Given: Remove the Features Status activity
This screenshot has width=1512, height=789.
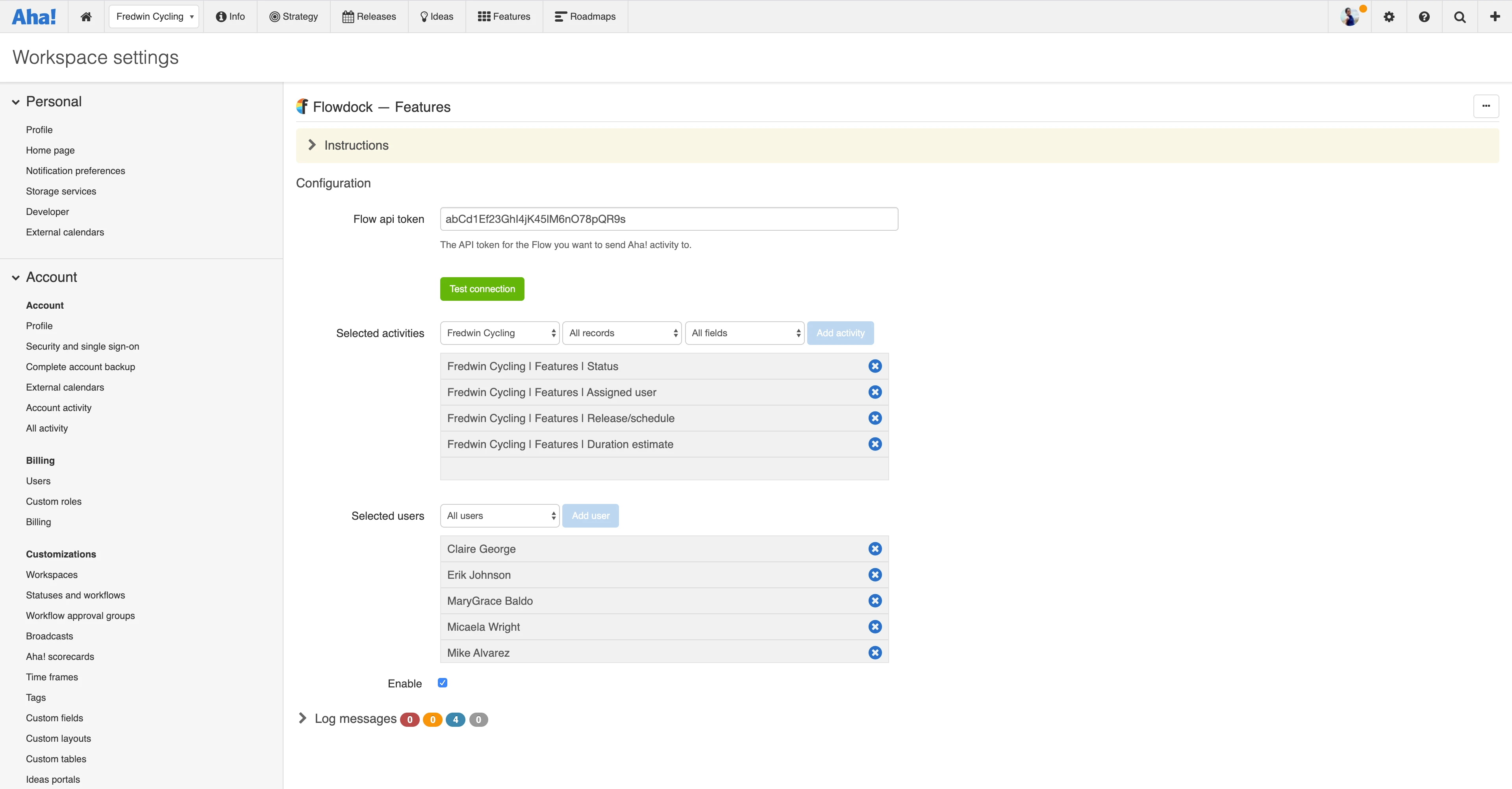Looking at the screenshot, I should (x=875, y=366).
